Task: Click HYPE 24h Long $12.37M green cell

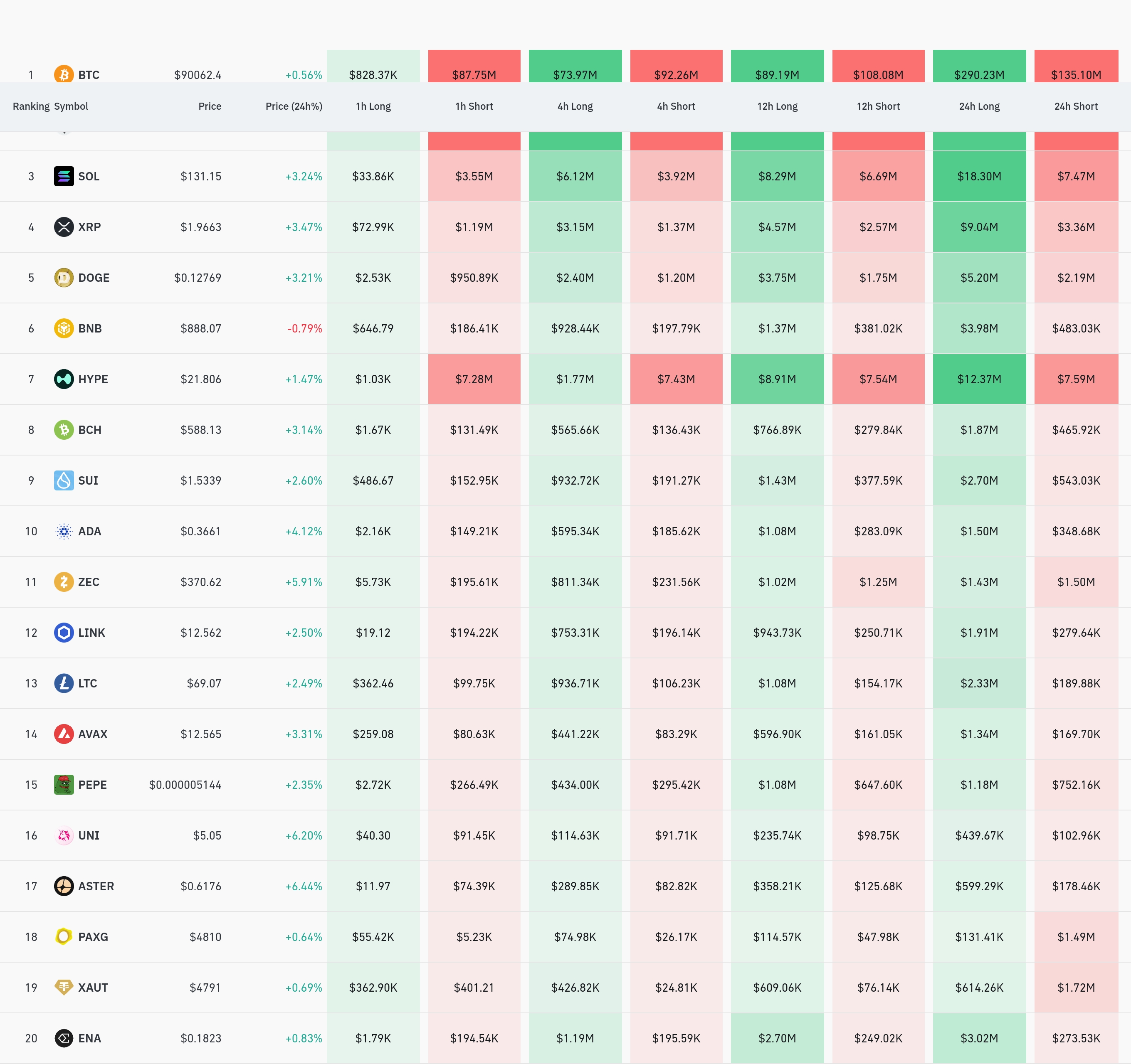Action: 978,379
